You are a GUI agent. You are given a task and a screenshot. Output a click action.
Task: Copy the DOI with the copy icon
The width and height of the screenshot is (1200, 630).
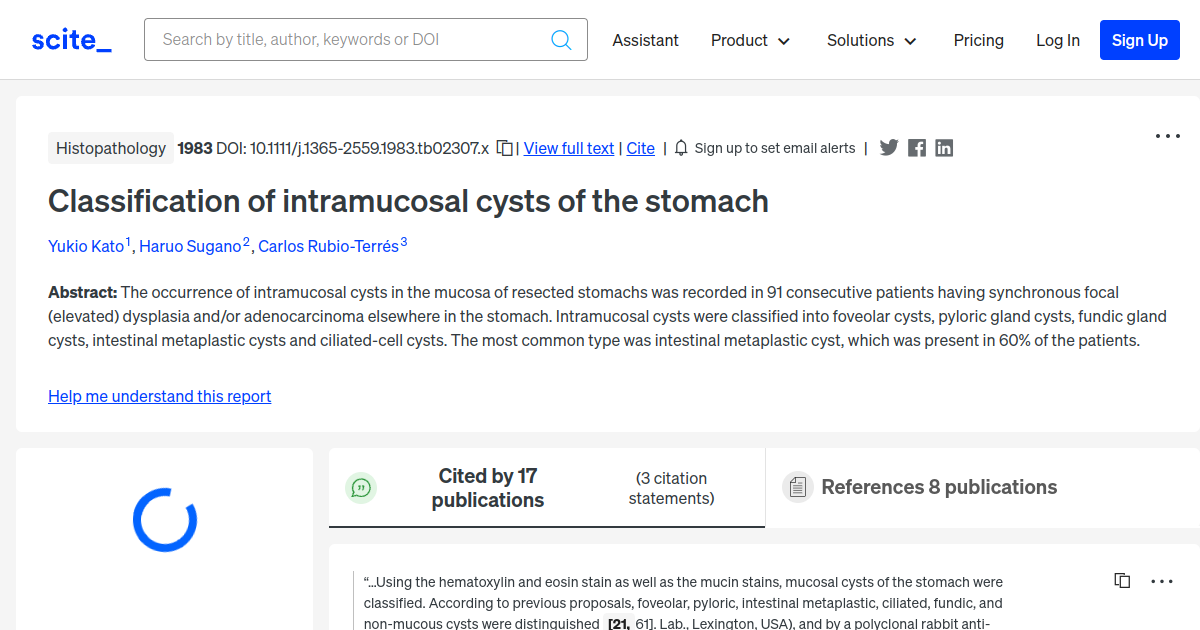(x=505, y=148)
